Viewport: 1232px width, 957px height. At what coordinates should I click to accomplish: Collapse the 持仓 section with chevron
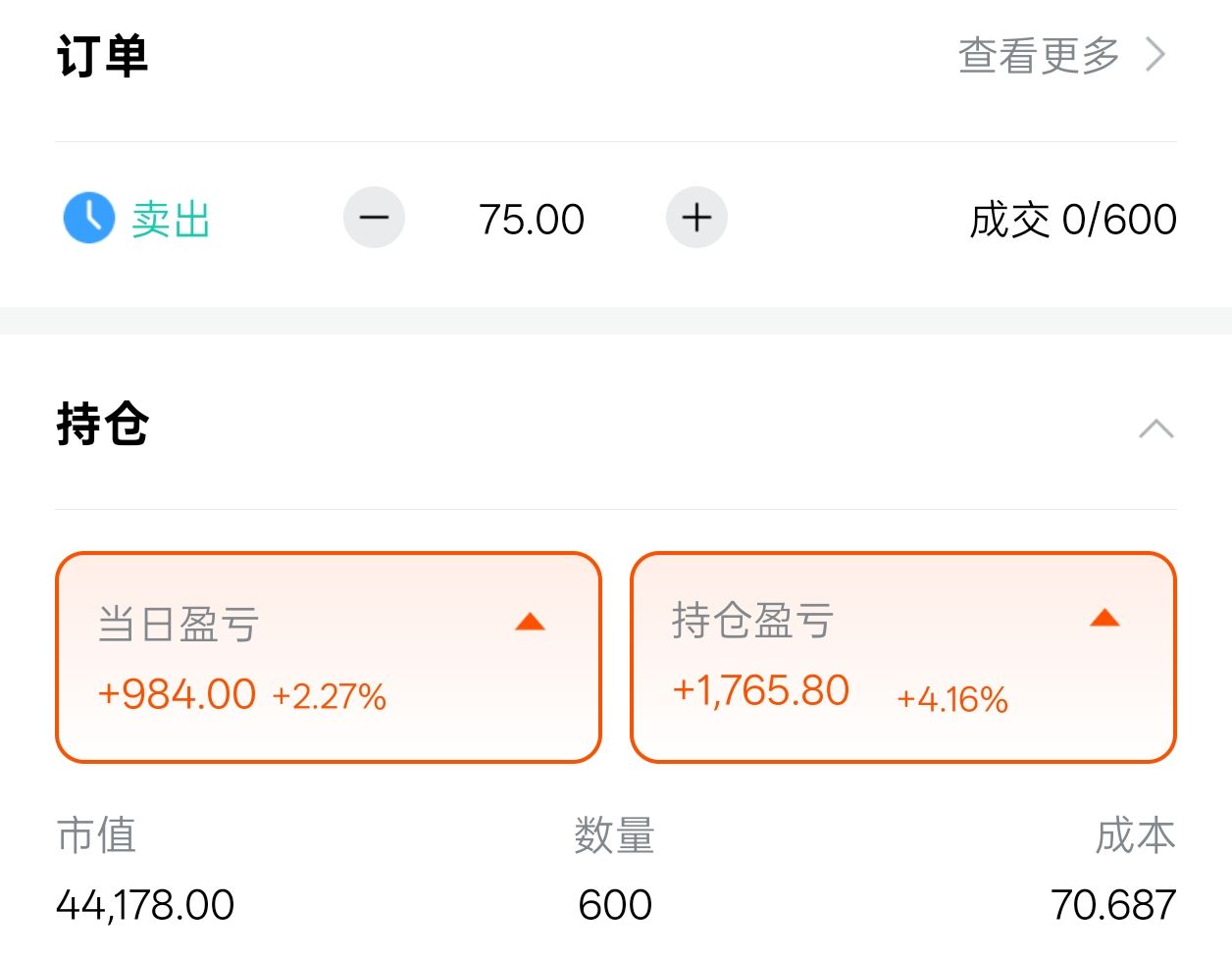1155,428
